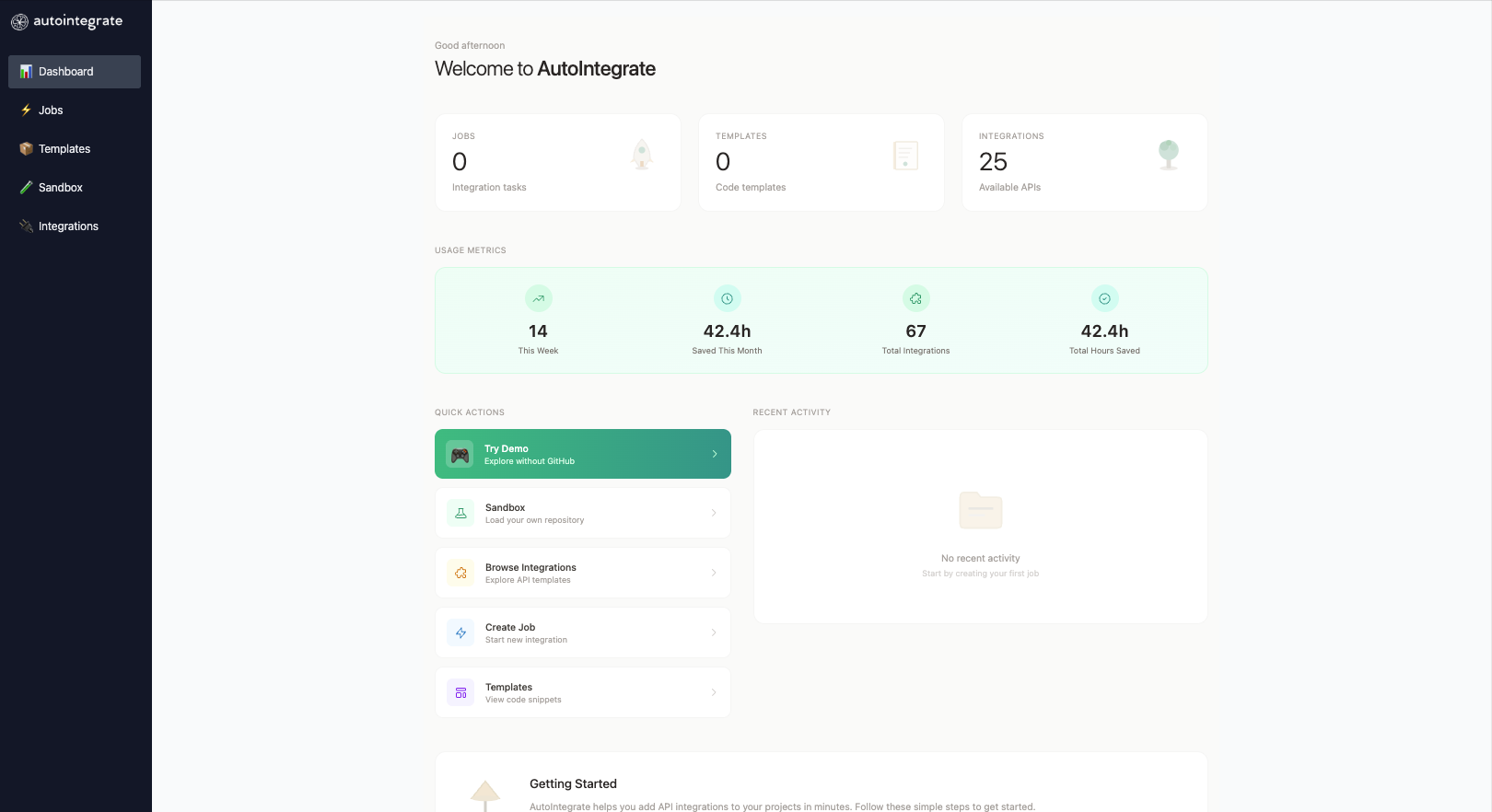The image size is (1492, 812).
Task: Click 'No recent activity' message
Action: 980,559
